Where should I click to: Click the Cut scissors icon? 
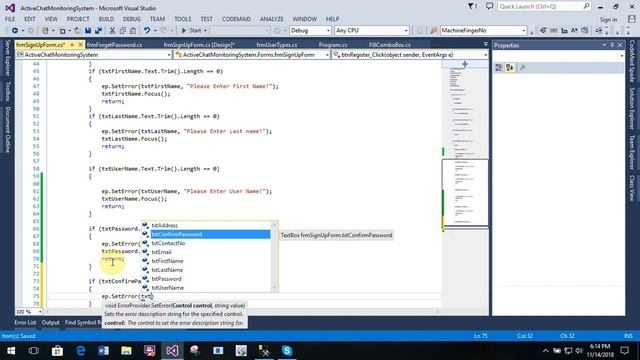coord(112,31)
